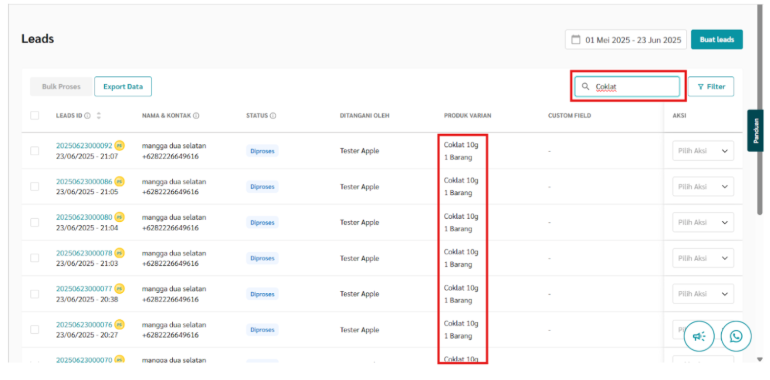Click the sort arrows in LEADS ID header
770x380 pixels.
click(x=99, y=116)
